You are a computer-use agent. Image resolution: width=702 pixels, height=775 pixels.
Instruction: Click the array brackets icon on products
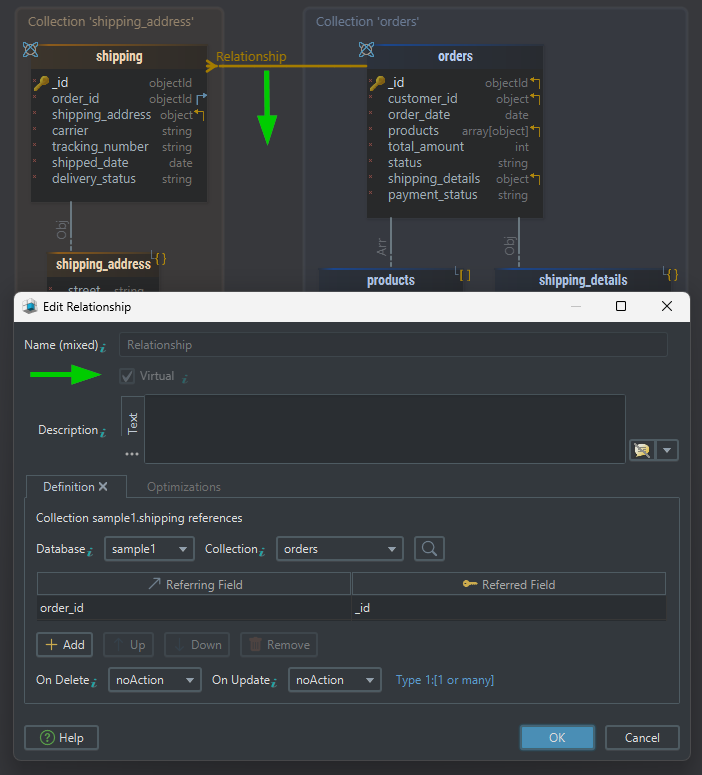pyautogui.click(x=464, y=275)
